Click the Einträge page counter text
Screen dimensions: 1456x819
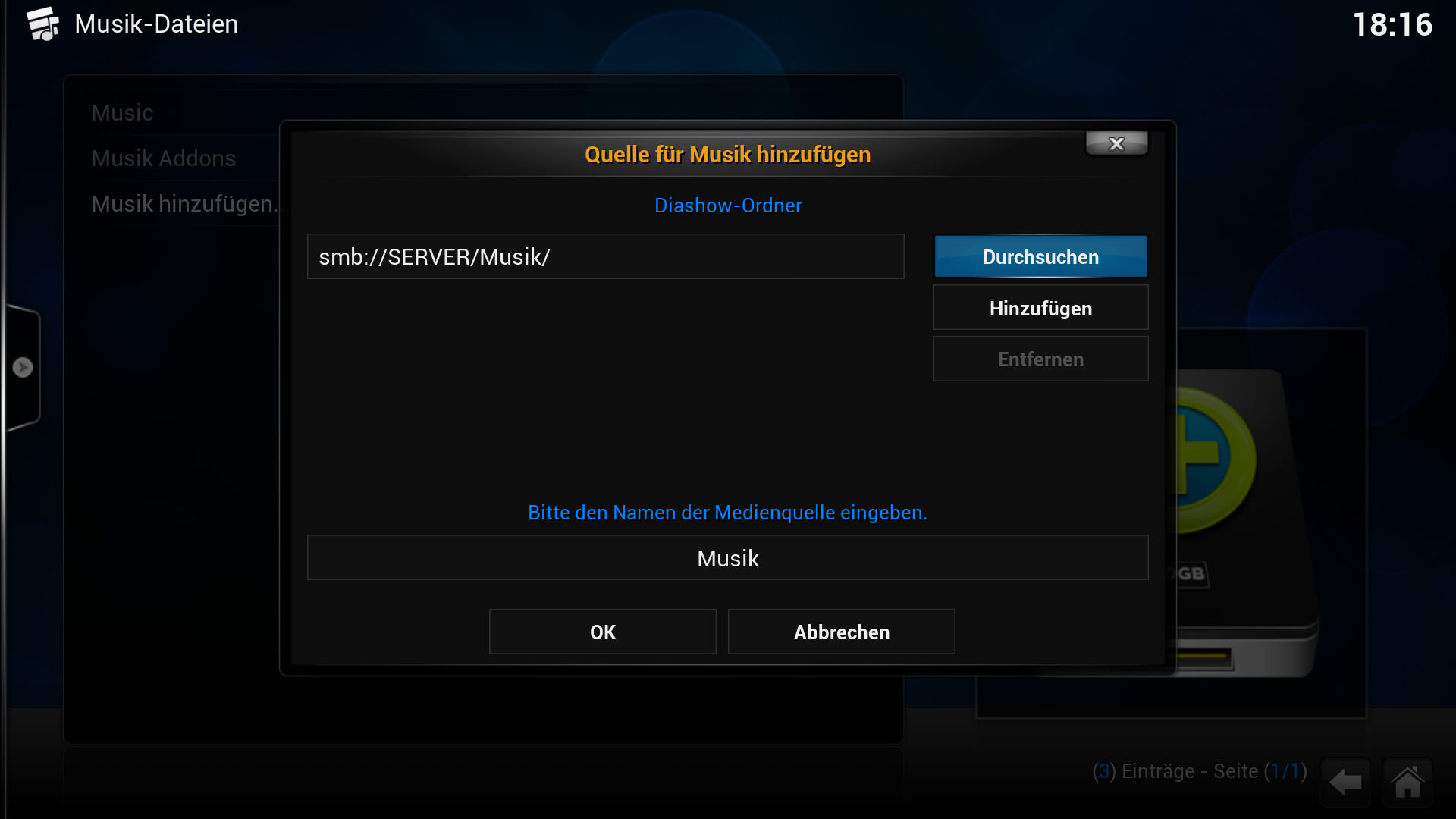click(x=1200, y=771)
